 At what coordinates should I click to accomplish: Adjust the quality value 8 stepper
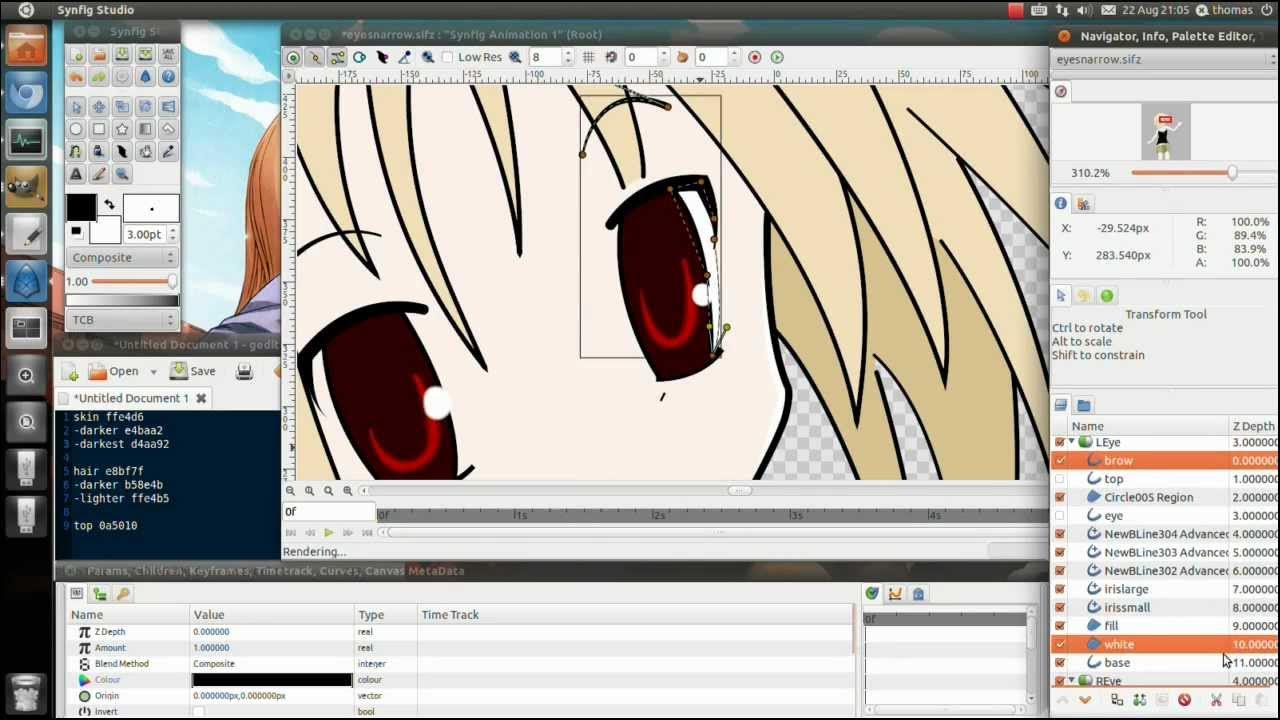(568, 57)
